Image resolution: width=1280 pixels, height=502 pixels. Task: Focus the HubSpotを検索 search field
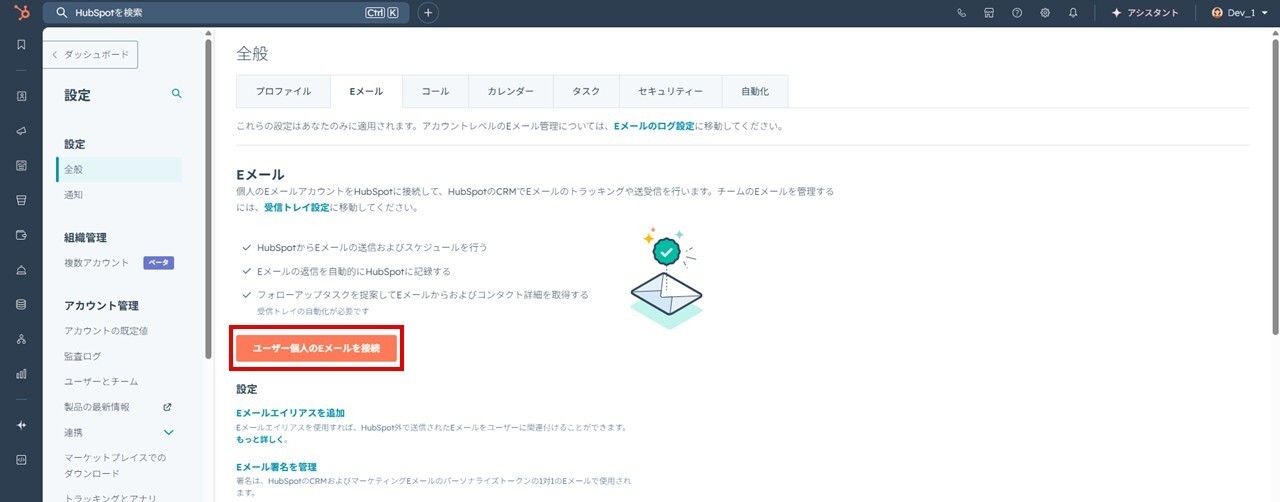[227, 13]
